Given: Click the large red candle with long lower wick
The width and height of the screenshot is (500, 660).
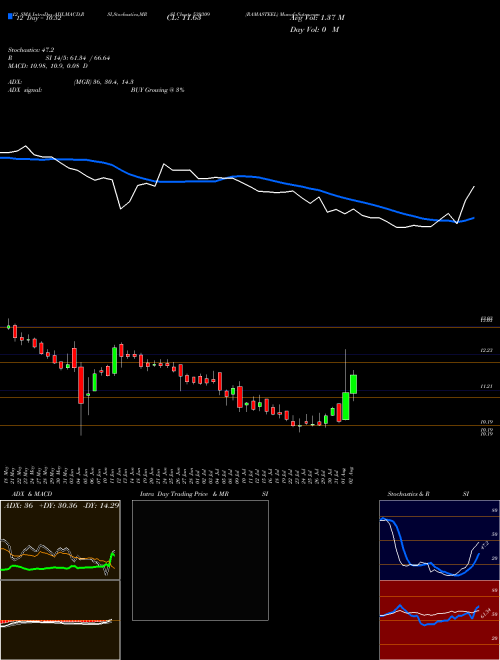Looking at the screenshot, I should (x=81, y=385).
